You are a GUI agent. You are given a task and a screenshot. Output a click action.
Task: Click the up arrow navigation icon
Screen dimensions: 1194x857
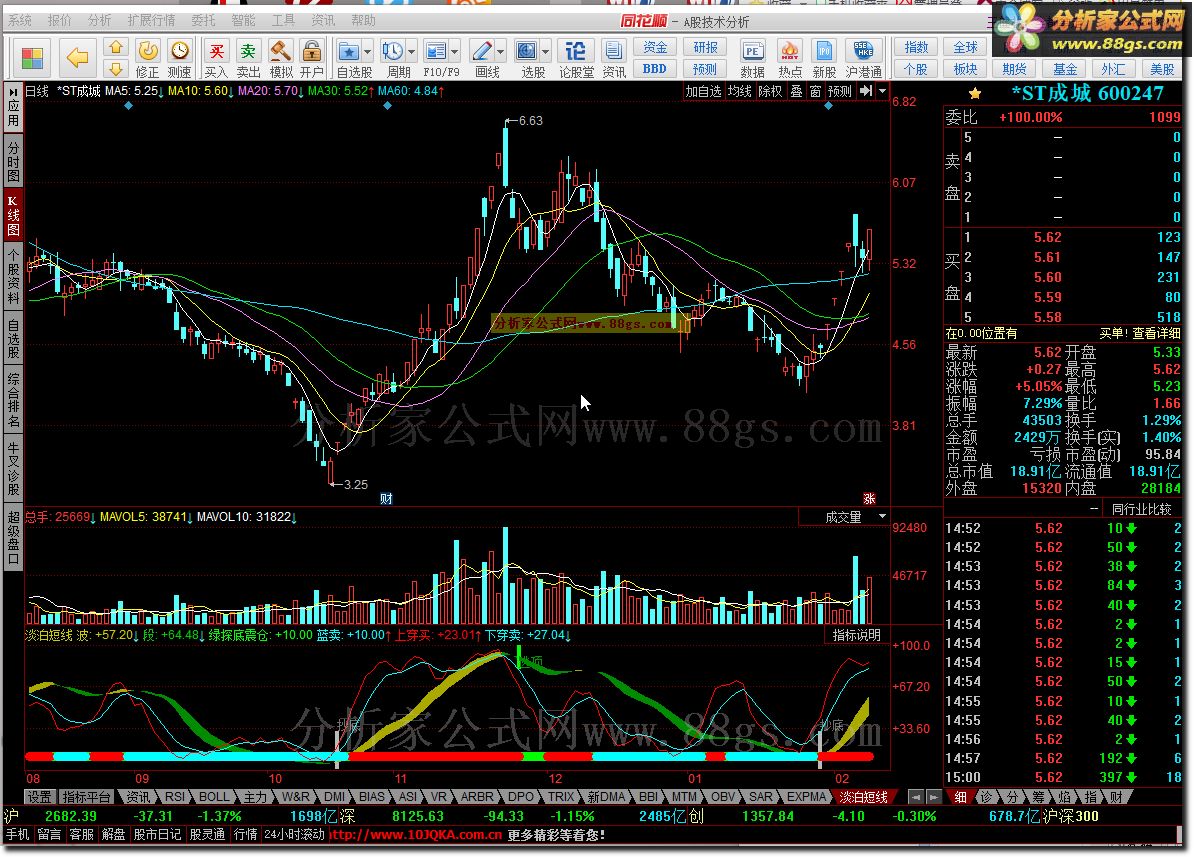pyautogui.click(x=116, y=47)
